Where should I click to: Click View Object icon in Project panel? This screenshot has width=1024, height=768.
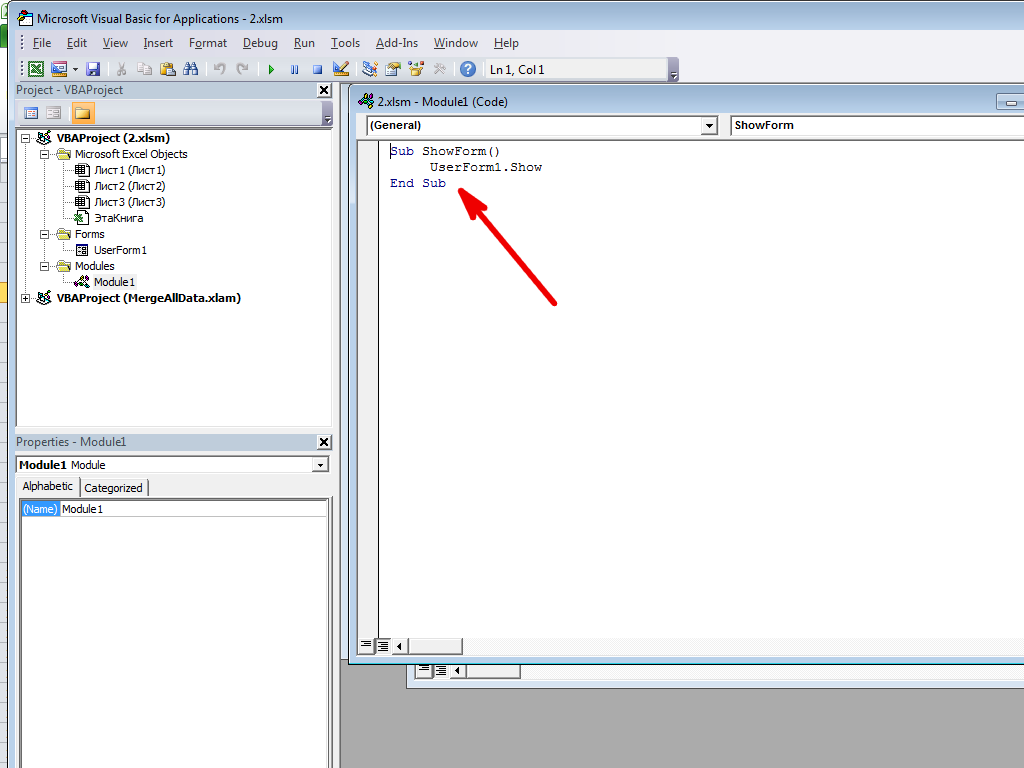(x=54, y=113)
